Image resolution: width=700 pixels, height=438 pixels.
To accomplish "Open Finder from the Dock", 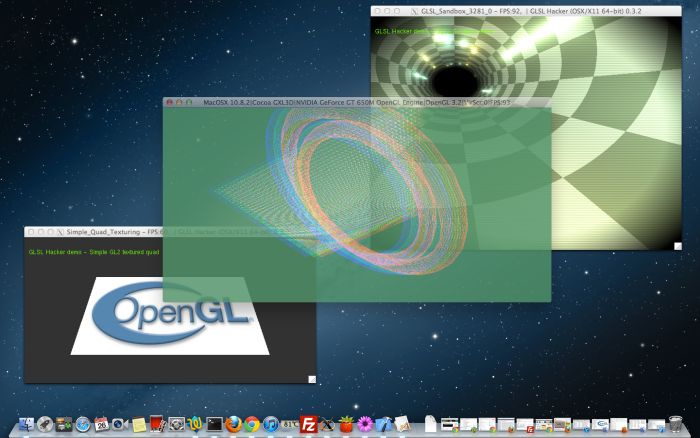I will click(27, 424).
